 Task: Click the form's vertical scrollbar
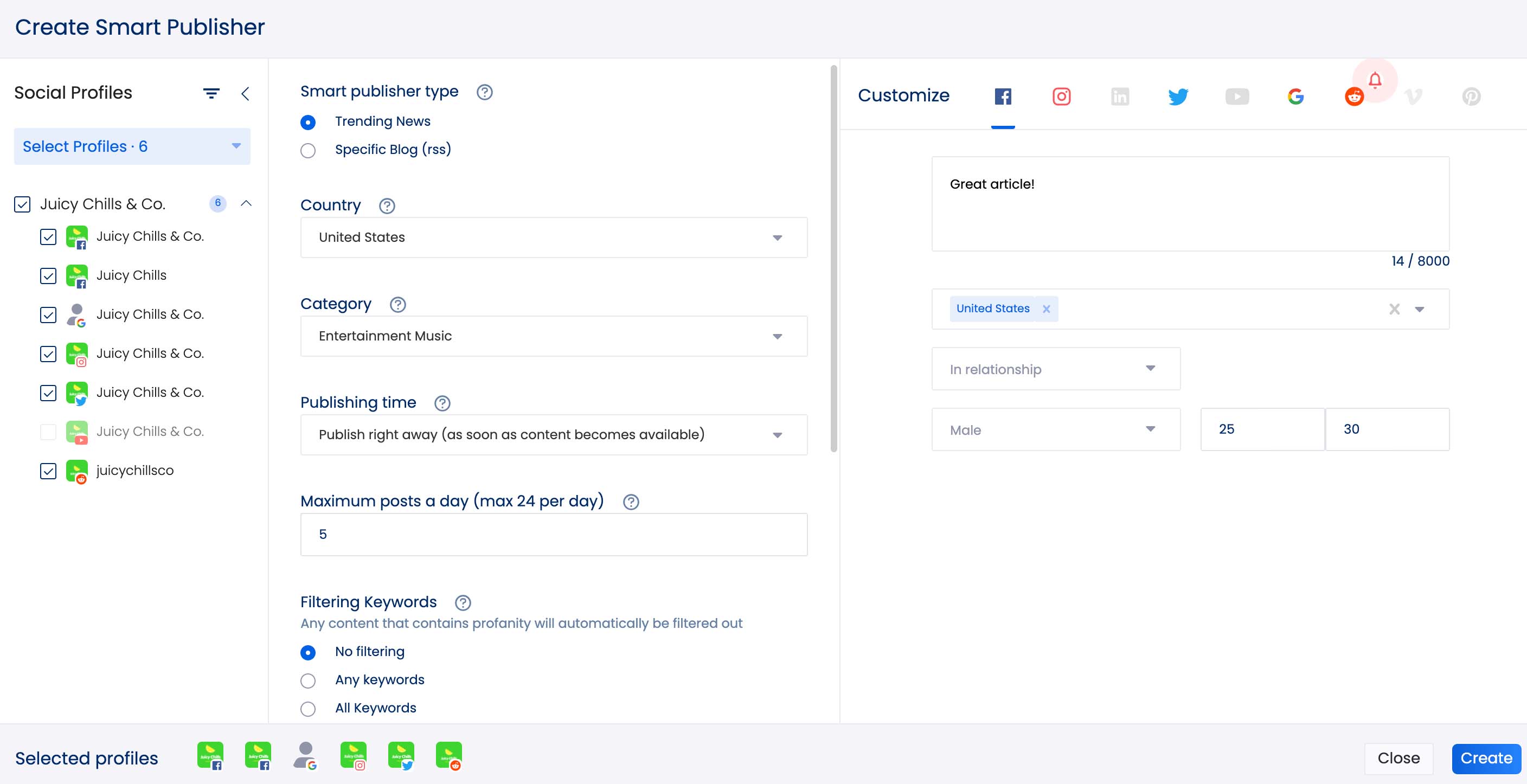click(x=833, y=259)
